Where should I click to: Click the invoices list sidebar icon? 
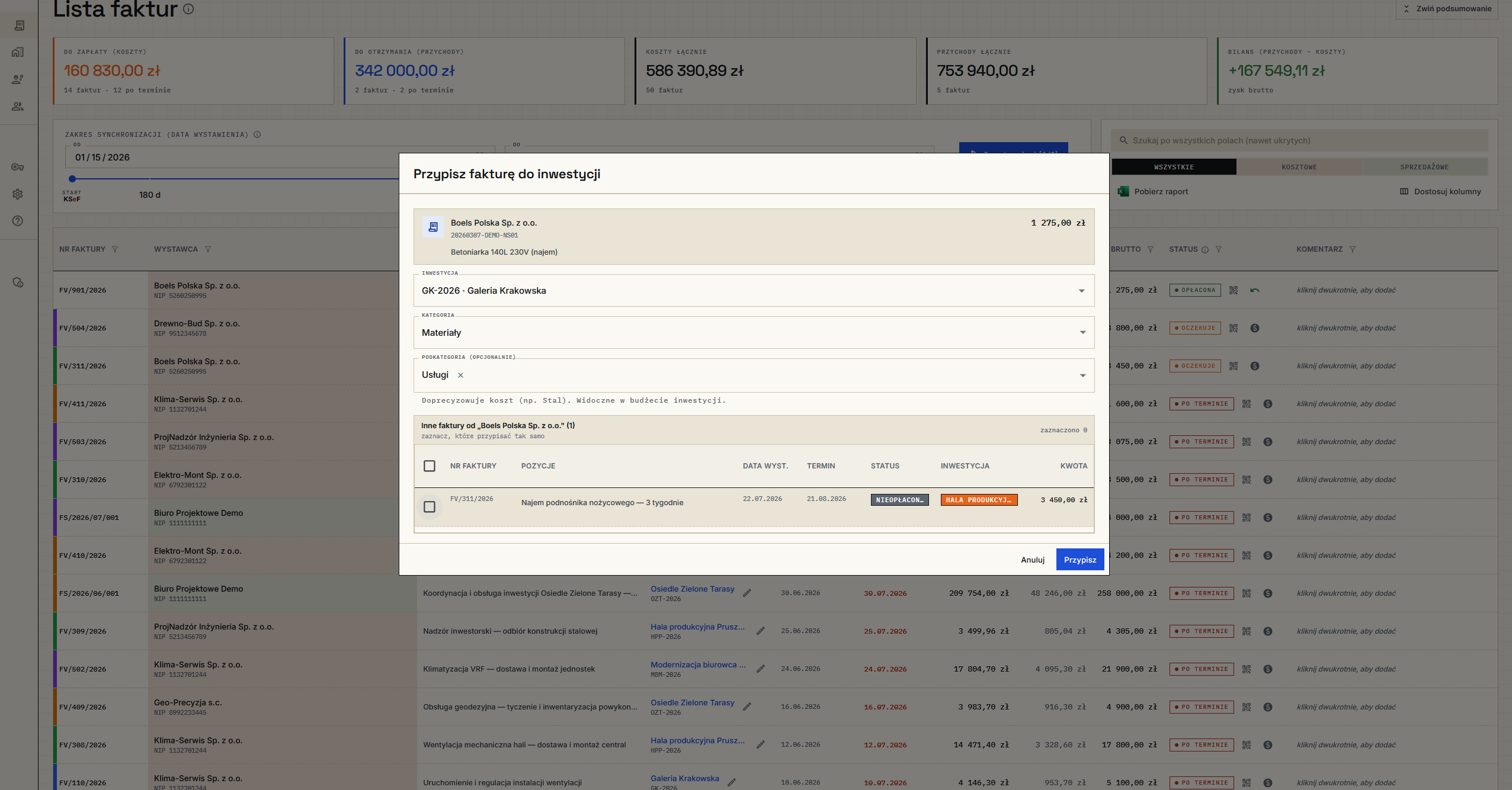coord(19,25)
